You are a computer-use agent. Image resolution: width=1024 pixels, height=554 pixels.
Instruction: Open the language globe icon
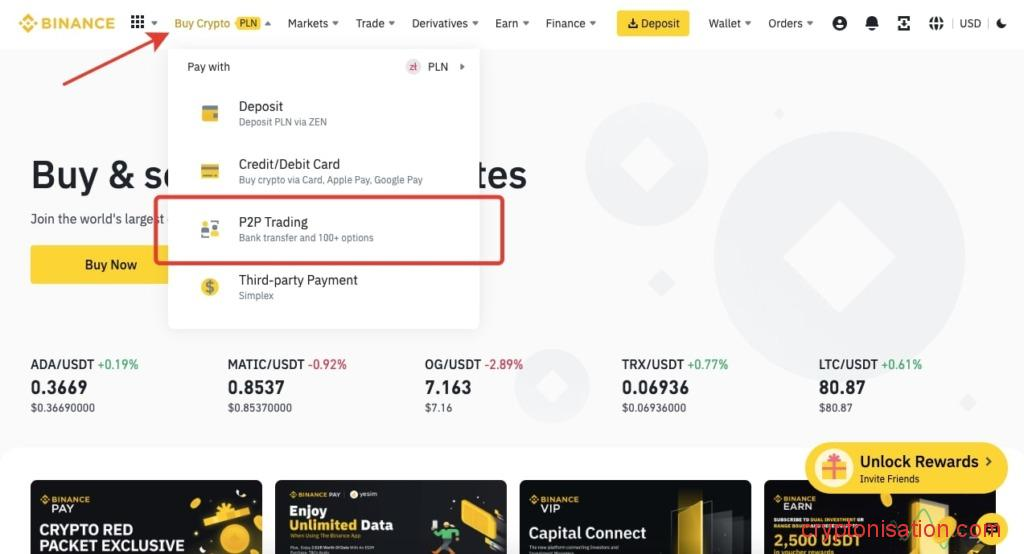tap(936, 23)
